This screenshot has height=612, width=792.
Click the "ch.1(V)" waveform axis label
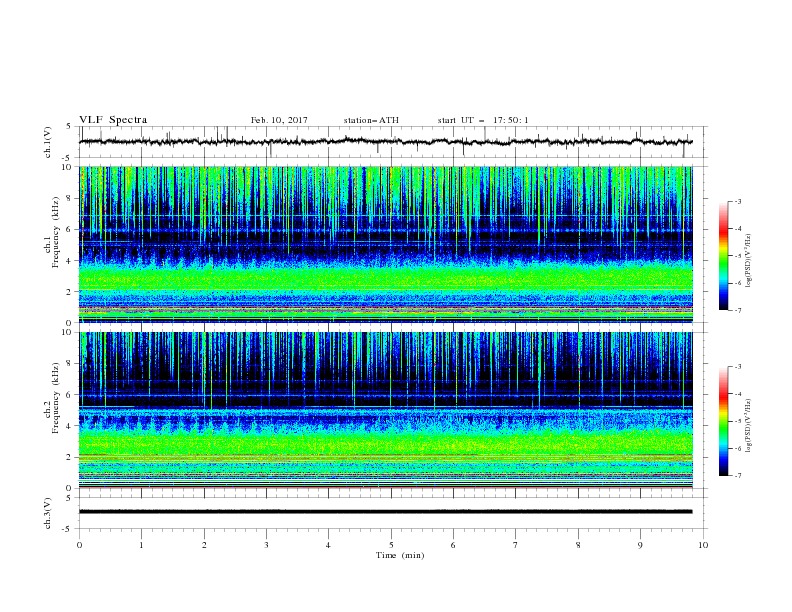click(48, 142)
